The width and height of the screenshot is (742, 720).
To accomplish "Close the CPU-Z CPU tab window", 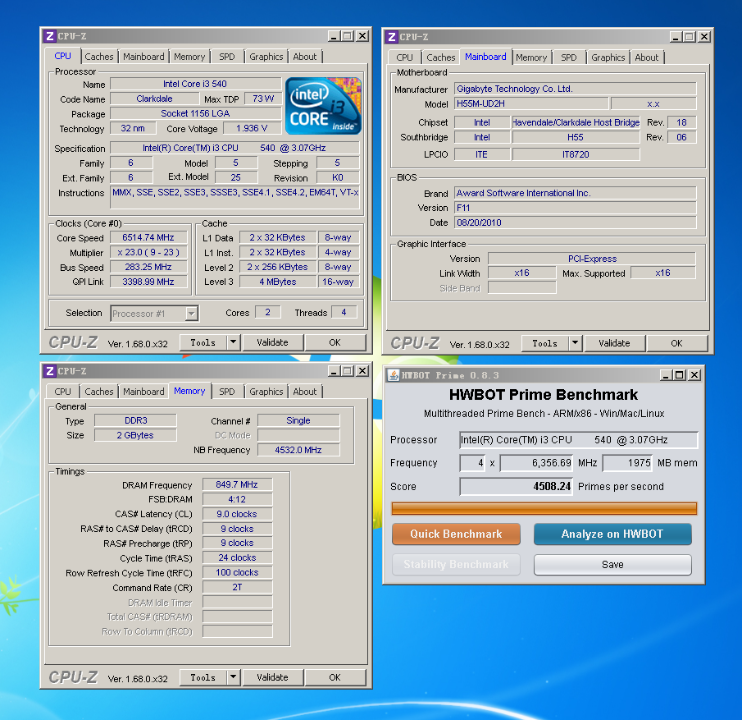I will point(362,36).
